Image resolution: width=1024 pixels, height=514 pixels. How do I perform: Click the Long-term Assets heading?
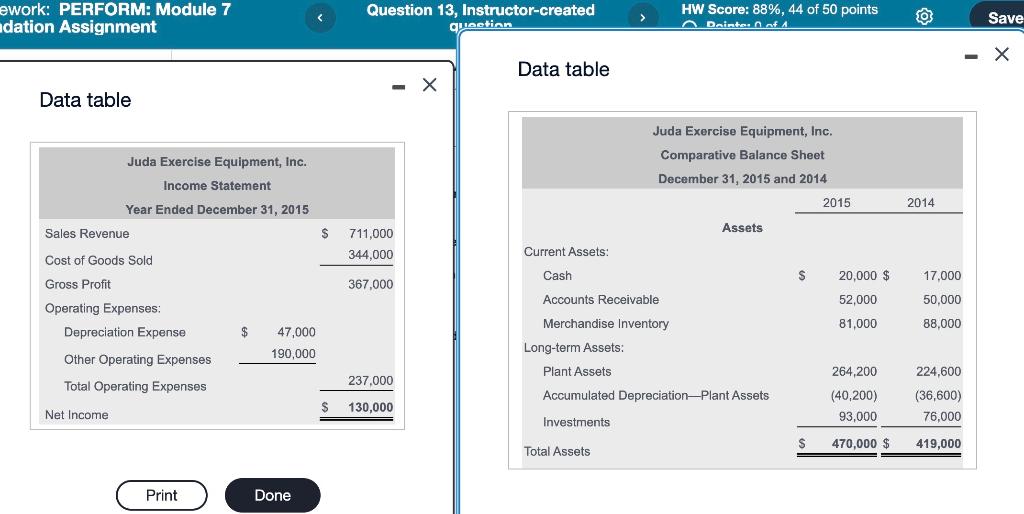574,348
